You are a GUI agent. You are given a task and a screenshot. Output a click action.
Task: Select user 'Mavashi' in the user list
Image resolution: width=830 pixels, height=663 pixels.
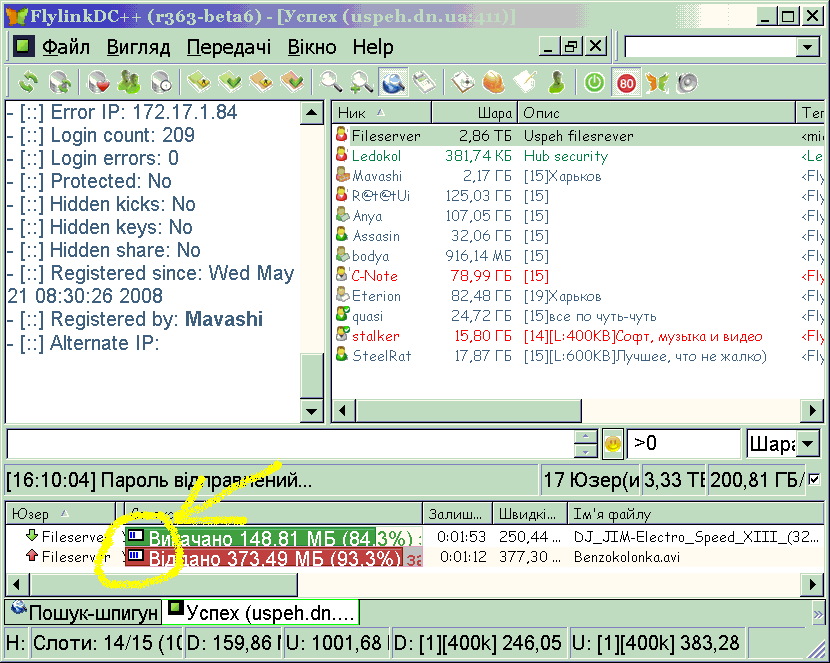point(376,176)
